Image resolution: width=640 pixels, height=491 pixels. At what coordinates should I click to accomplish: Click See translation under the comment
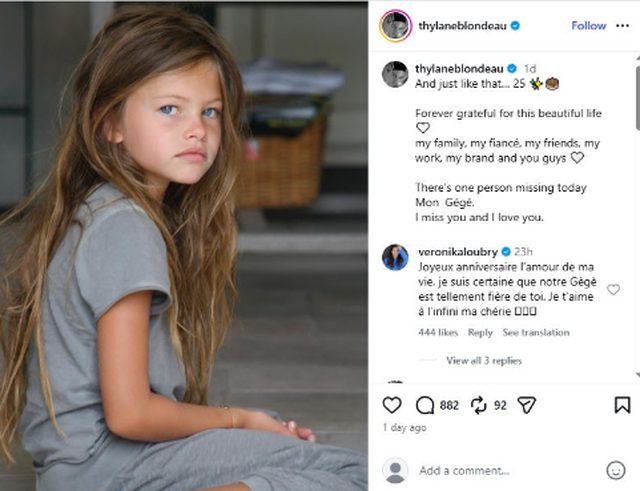[536, 332]
